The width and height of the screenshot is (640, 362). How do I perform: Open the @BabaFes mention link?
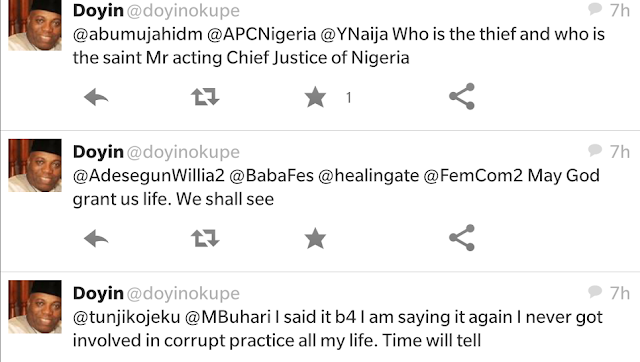pyautogui.click(x=271, y=175)
